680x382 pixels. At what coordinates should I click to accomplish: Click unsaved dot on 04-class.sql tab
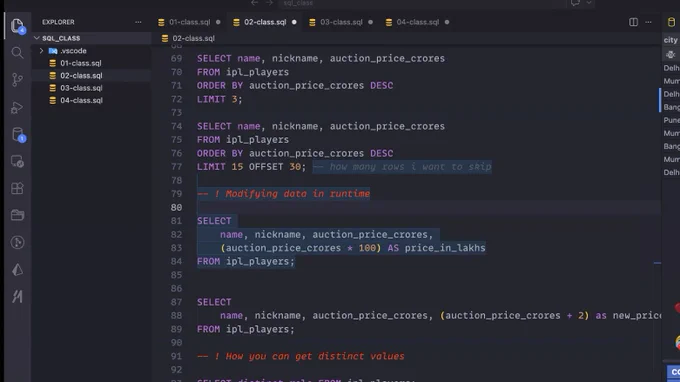click(447, 22)
